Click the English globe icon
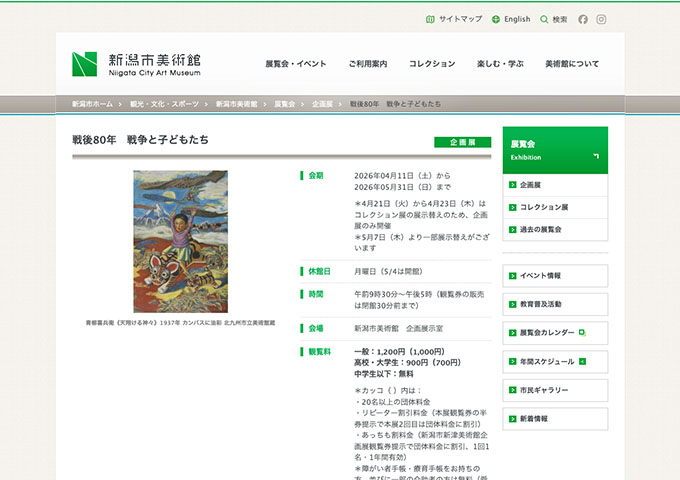 (x=496, y=20)
